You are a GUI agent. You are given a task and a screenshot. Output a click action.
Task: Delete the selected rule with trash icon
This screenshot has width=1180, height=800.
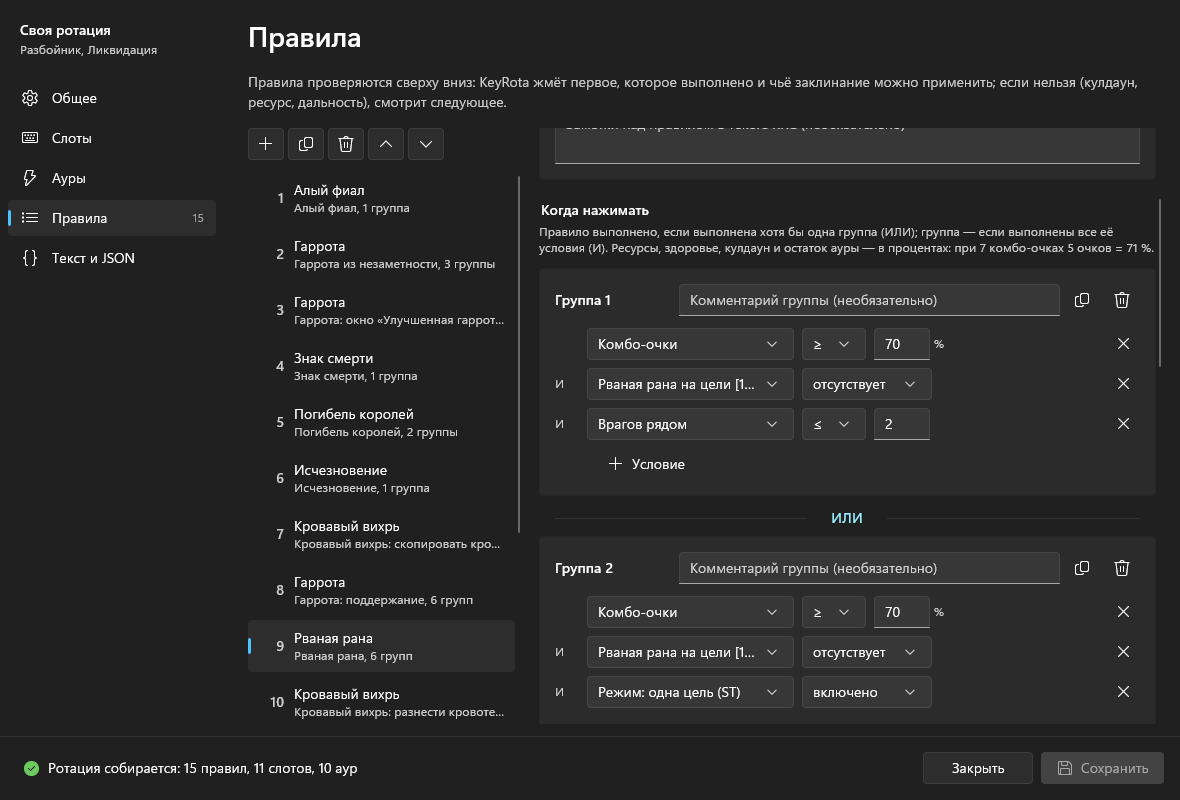345,144
